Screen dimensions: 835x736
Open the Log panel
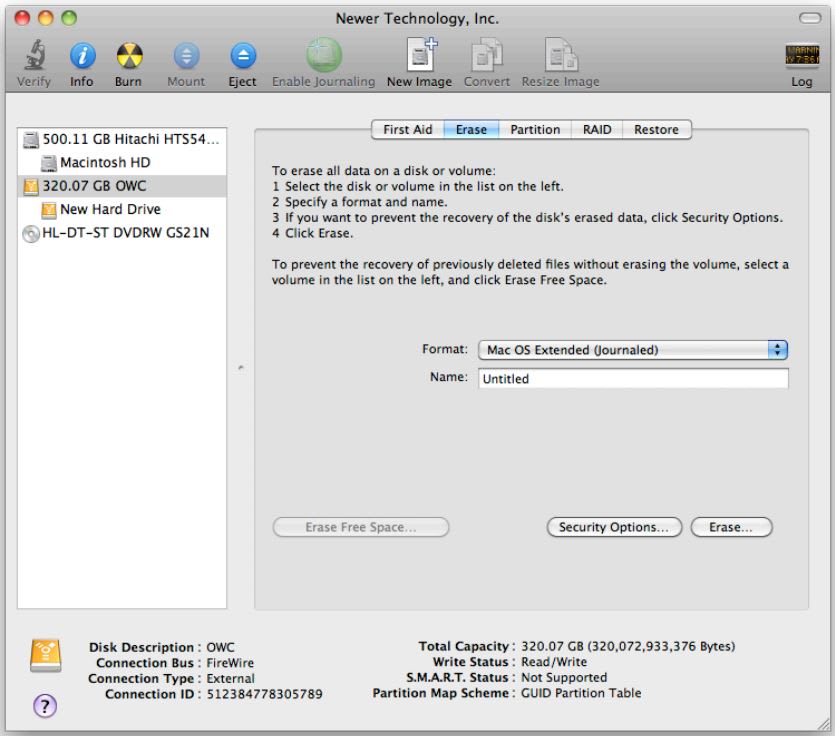(799, 58)
